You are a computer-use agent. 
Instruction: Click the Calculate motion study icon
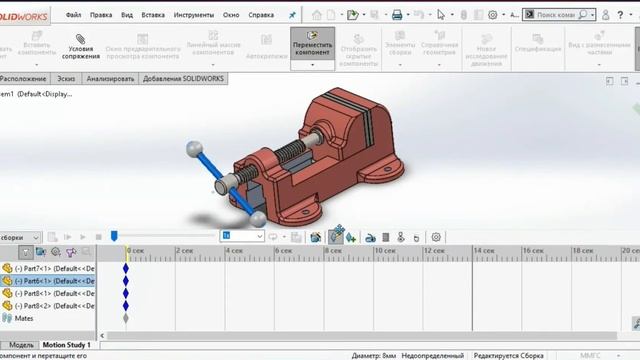(52, 237)
